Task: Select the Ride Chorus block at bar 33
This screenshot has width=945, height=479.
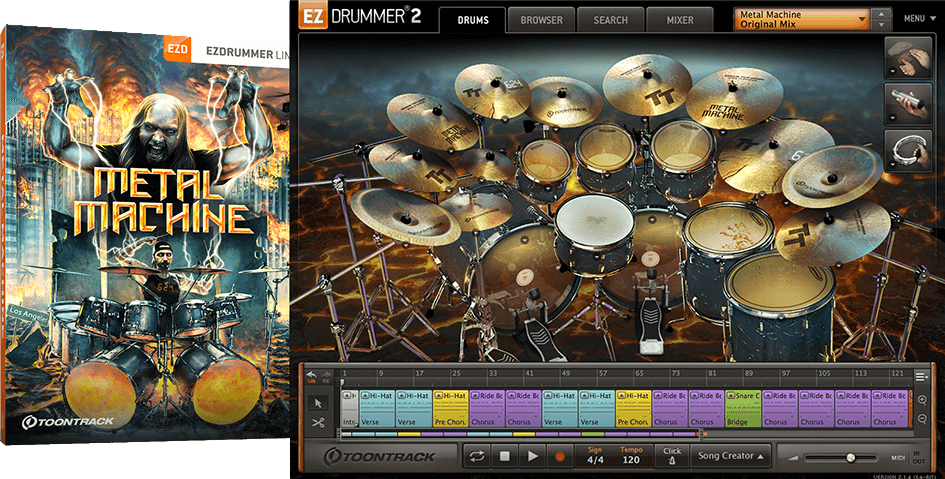Action: click(487, 409)
